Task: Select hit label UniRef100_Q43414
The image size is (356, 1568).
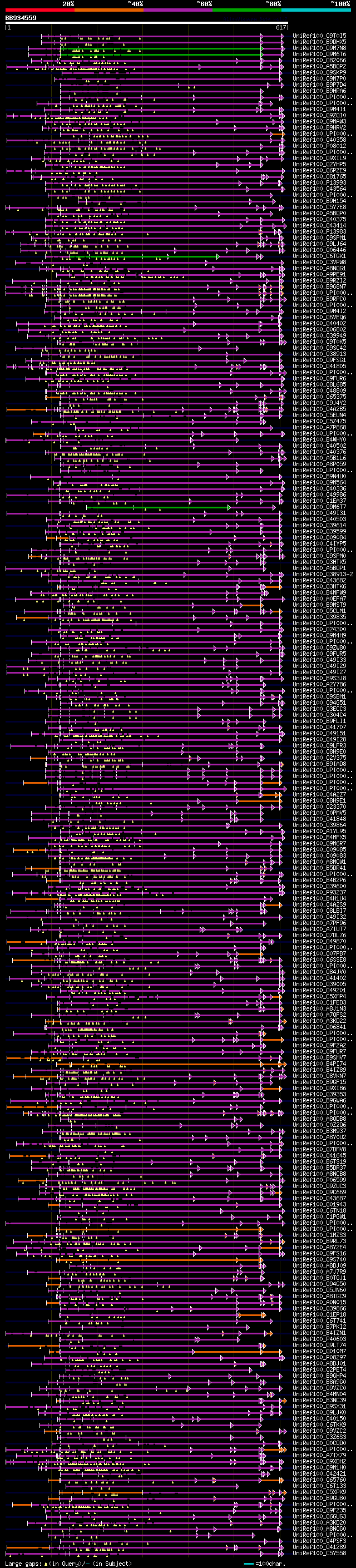Action: click(x=319, y=225)
